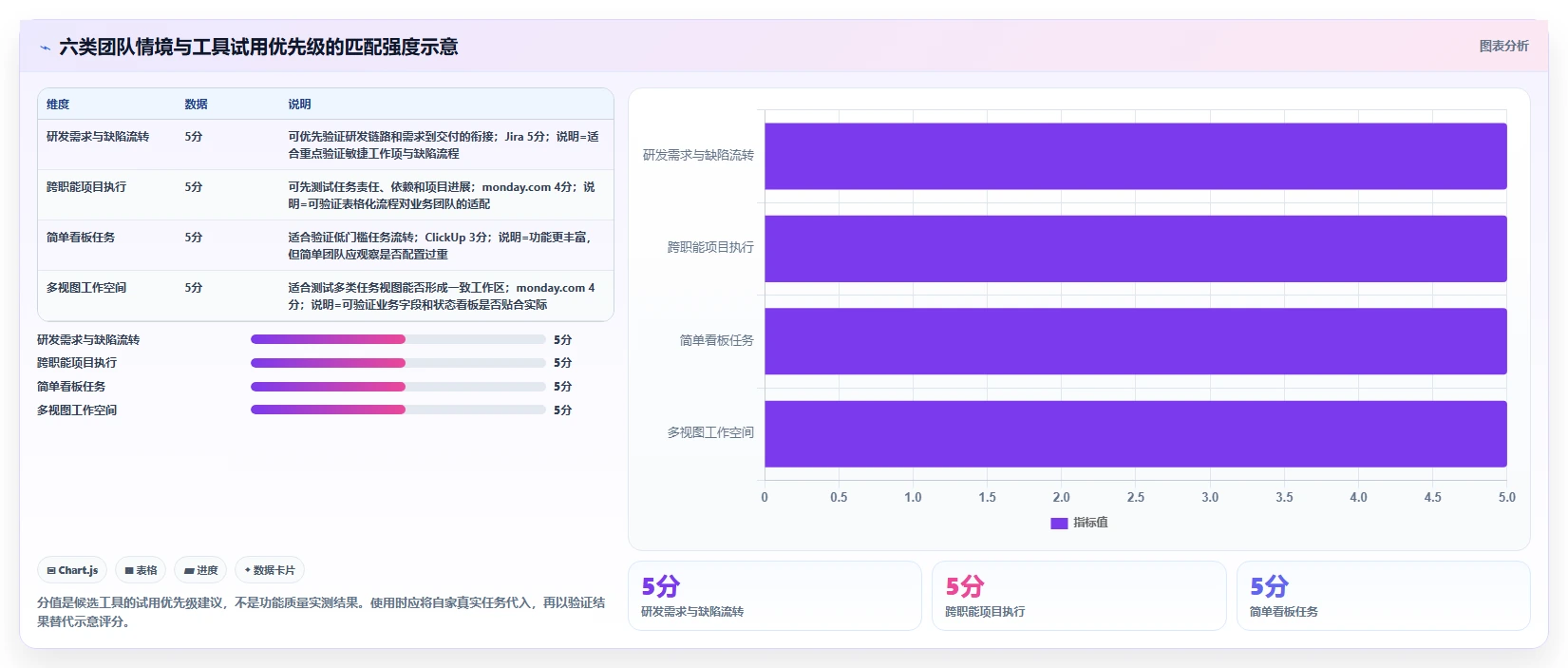
Task: Click the 跨职能项目执行 chart bar
Action: pos(1136,249)
